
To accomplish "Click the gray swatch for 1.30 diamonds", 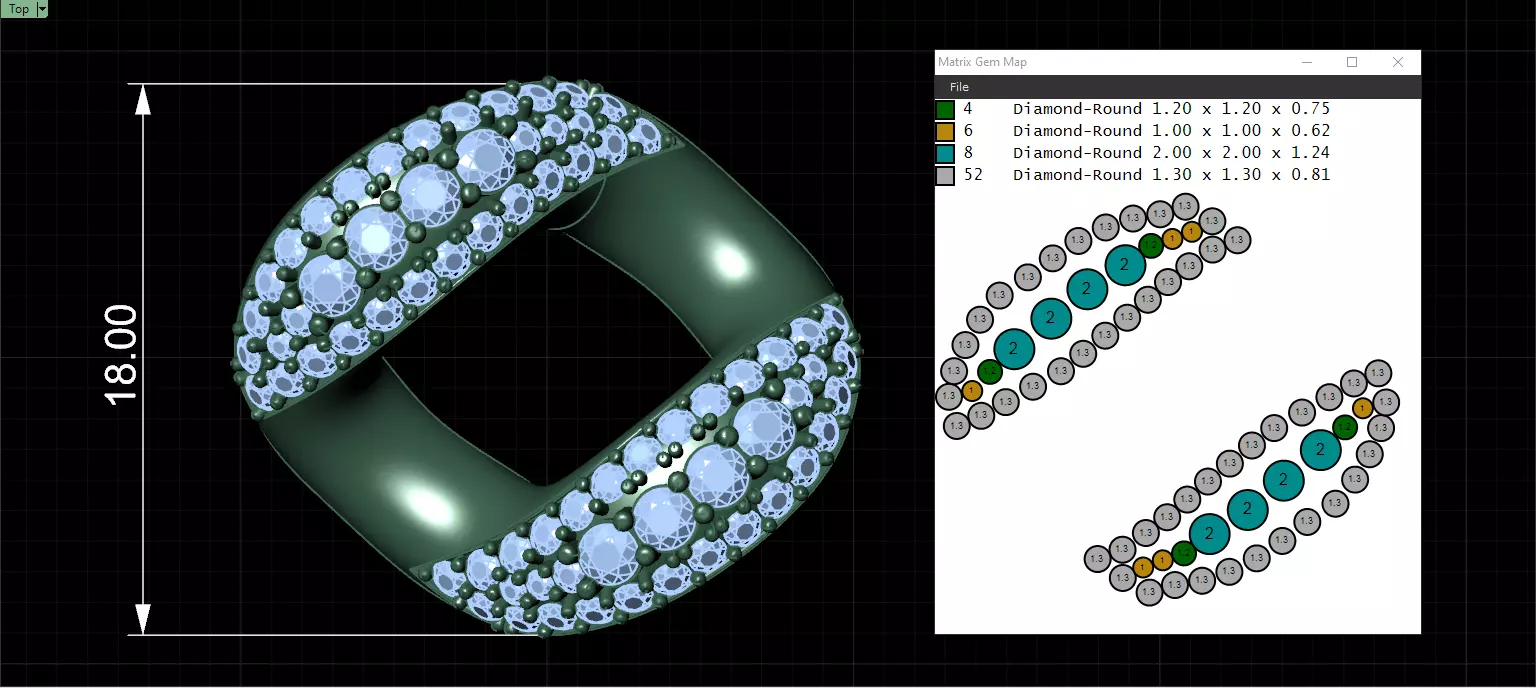I will coord(945,175).
